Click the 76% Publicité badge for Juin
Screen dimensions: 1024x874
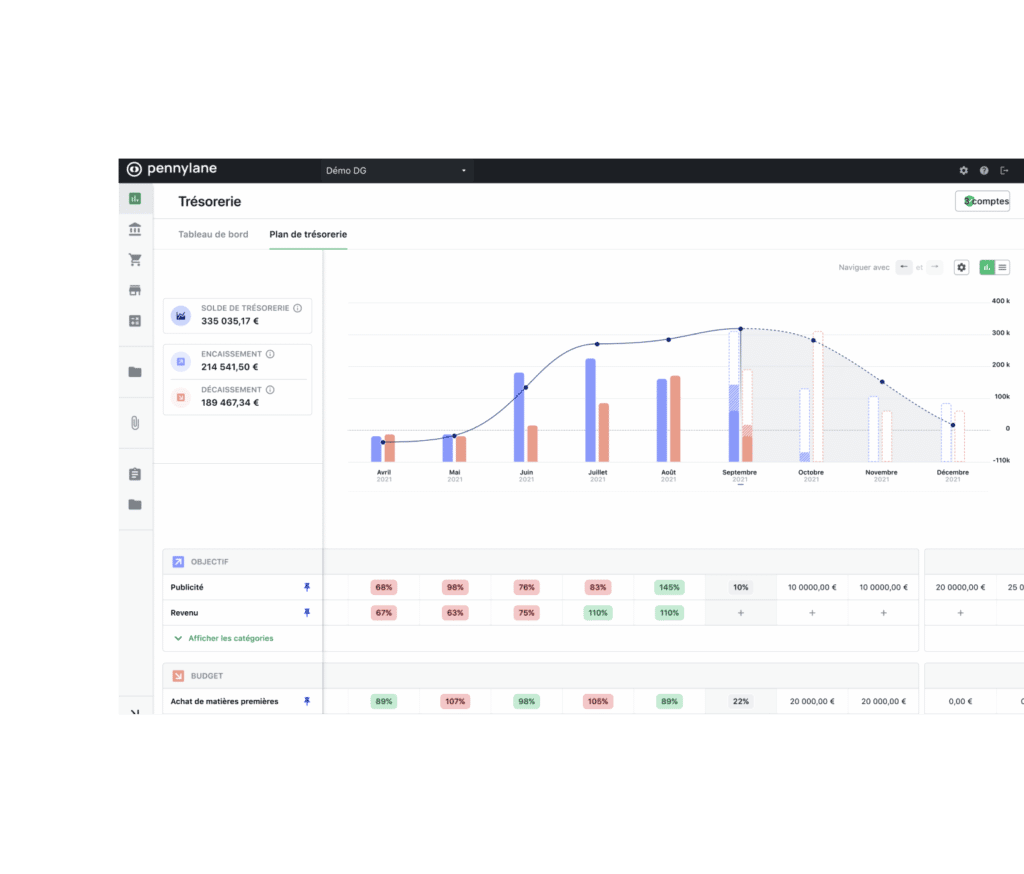click(526, 587)
